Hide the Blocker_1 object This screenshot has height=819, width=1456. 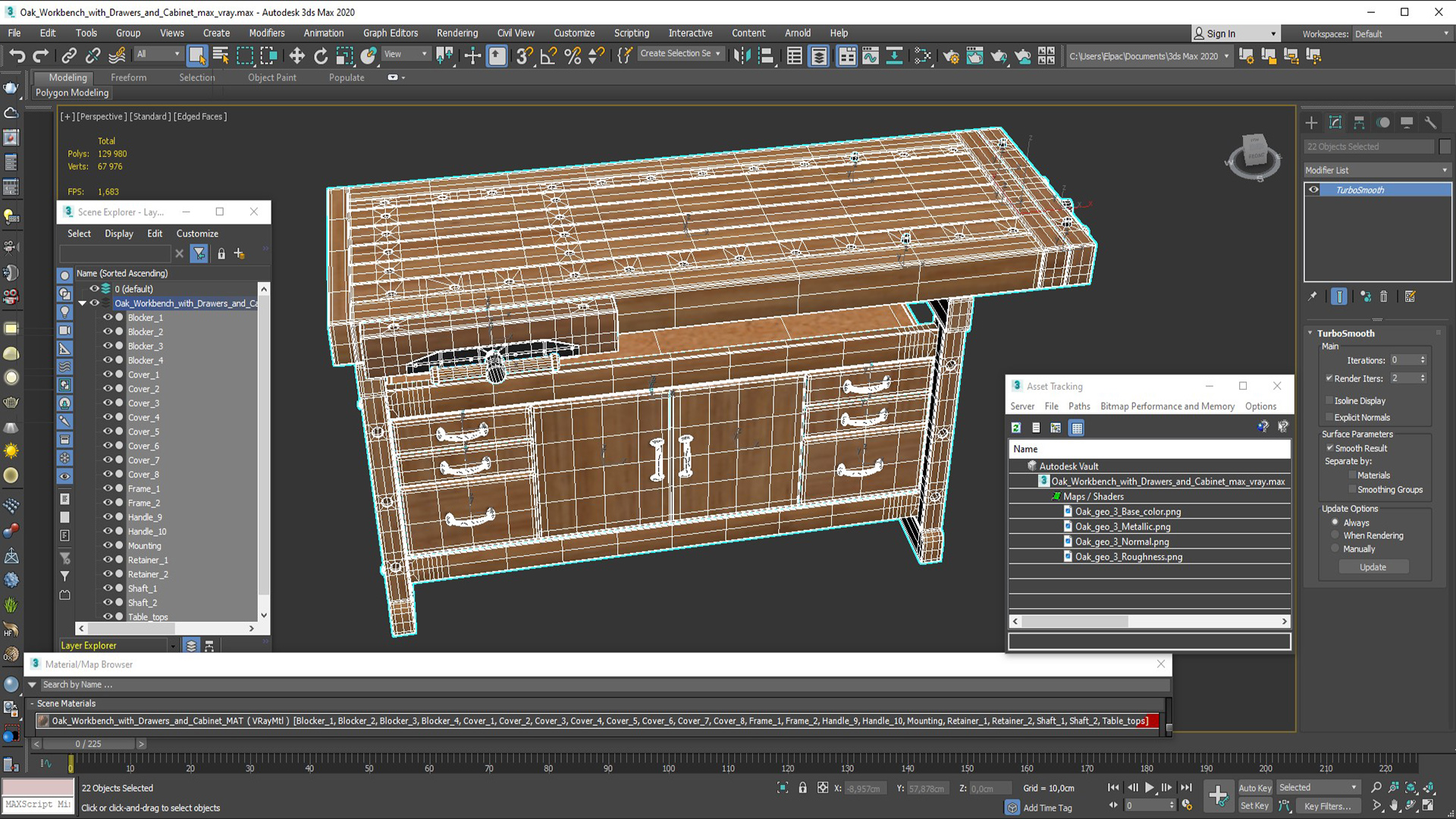[x=108, y=318]
